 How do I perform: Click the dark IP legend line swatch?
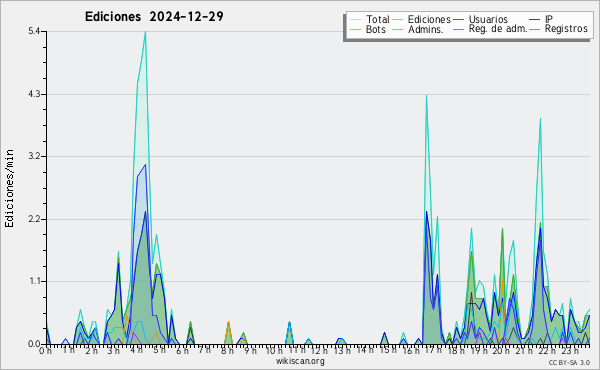click(534, 20)
